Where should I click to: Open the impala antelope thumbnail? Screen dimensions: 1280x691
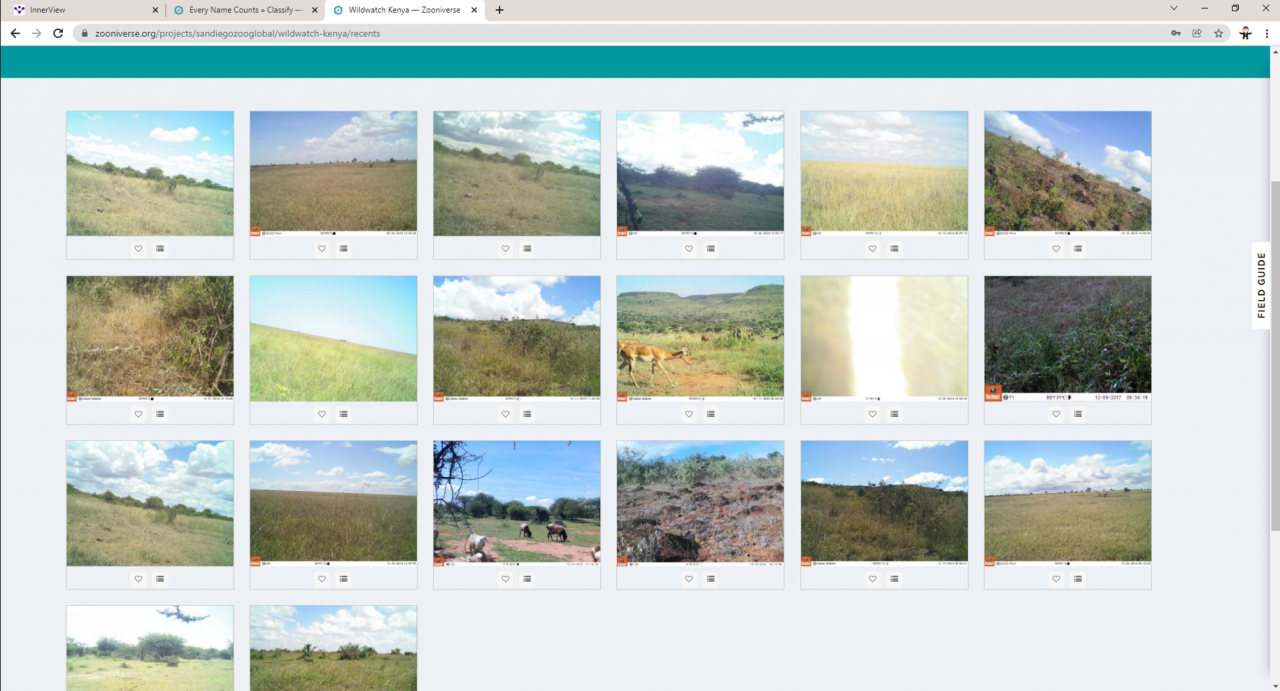point(700,338)
